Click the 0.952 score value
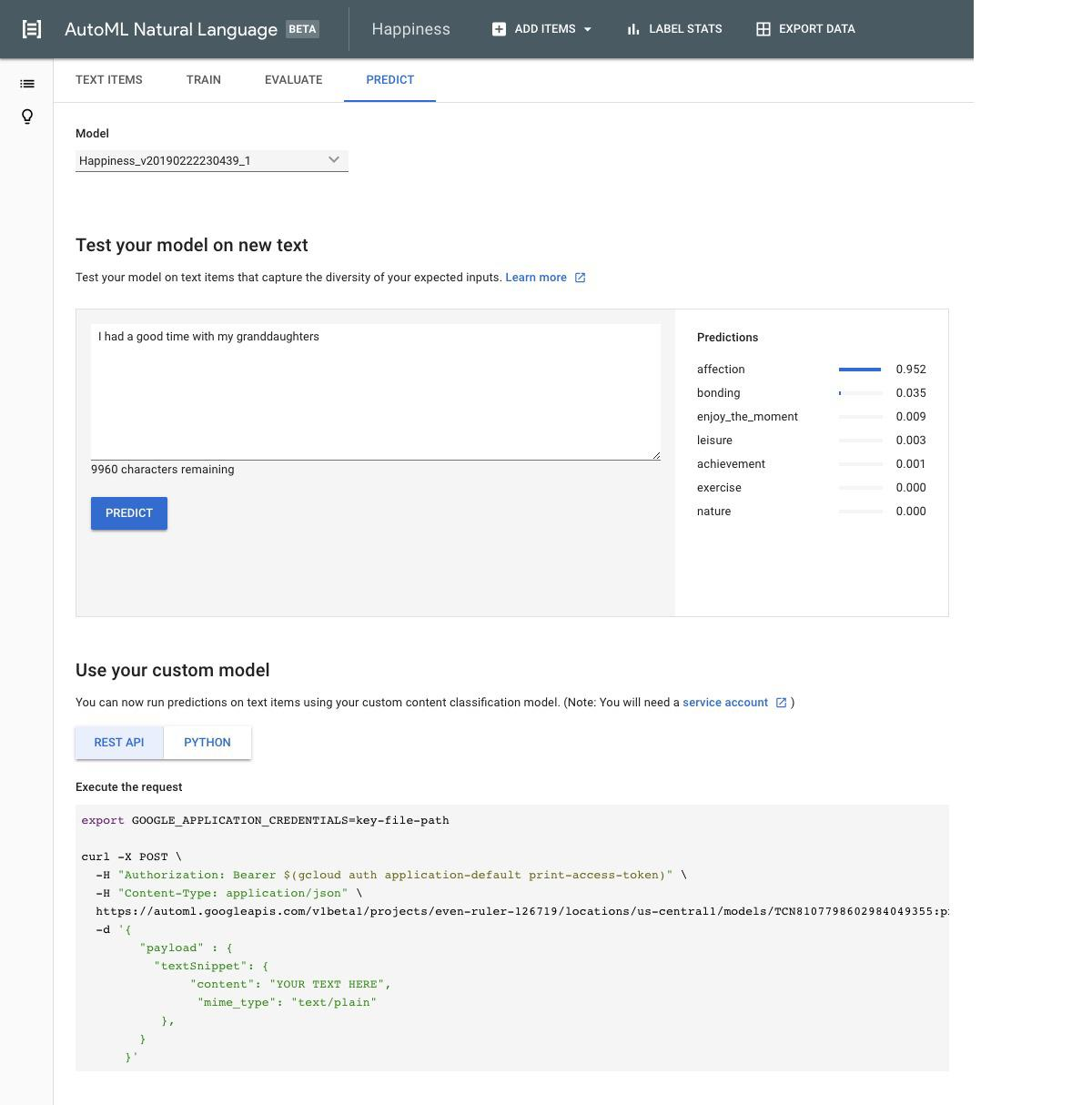1092x1105 pixels. tap(911, 370)
